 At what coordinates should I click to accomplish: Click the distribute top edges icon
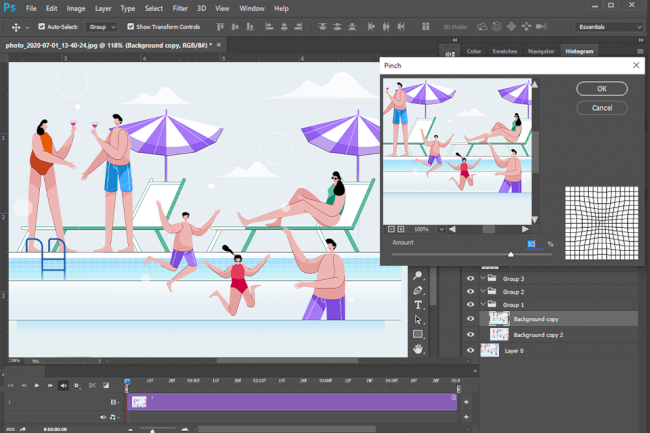click(x=322, y=27)
